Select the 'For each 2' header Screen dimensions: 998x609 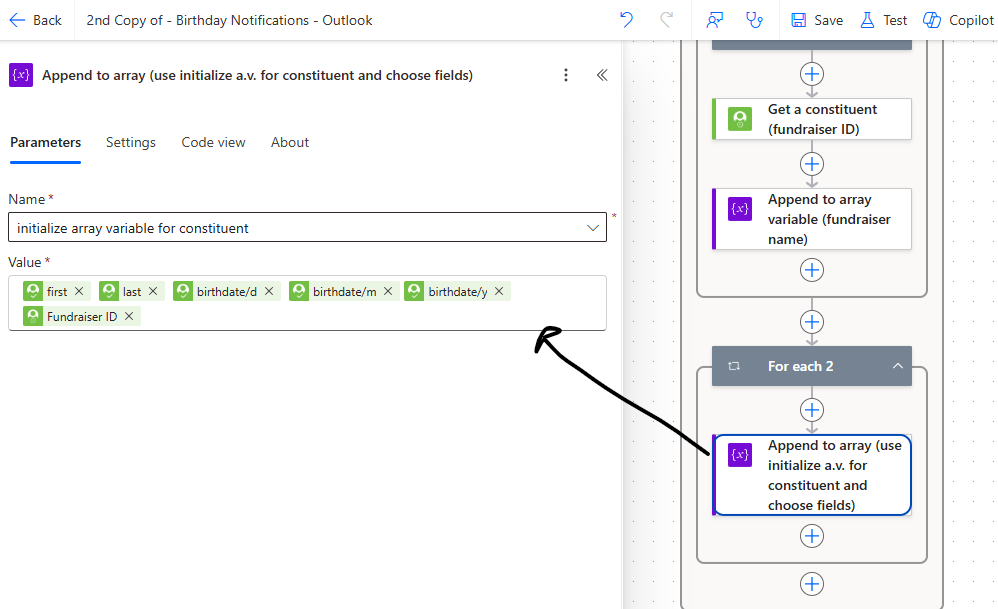[812, 366]
